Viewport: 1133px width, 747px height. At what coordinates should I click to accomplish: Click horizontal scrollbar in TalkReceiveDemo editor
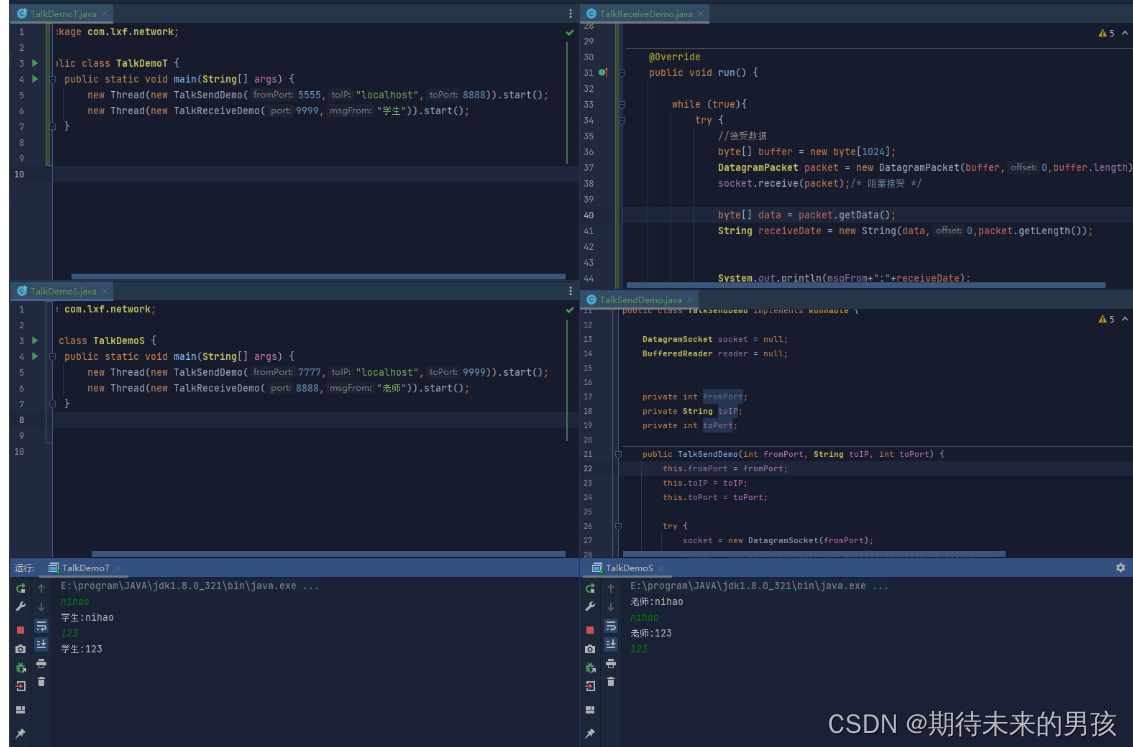866,285
